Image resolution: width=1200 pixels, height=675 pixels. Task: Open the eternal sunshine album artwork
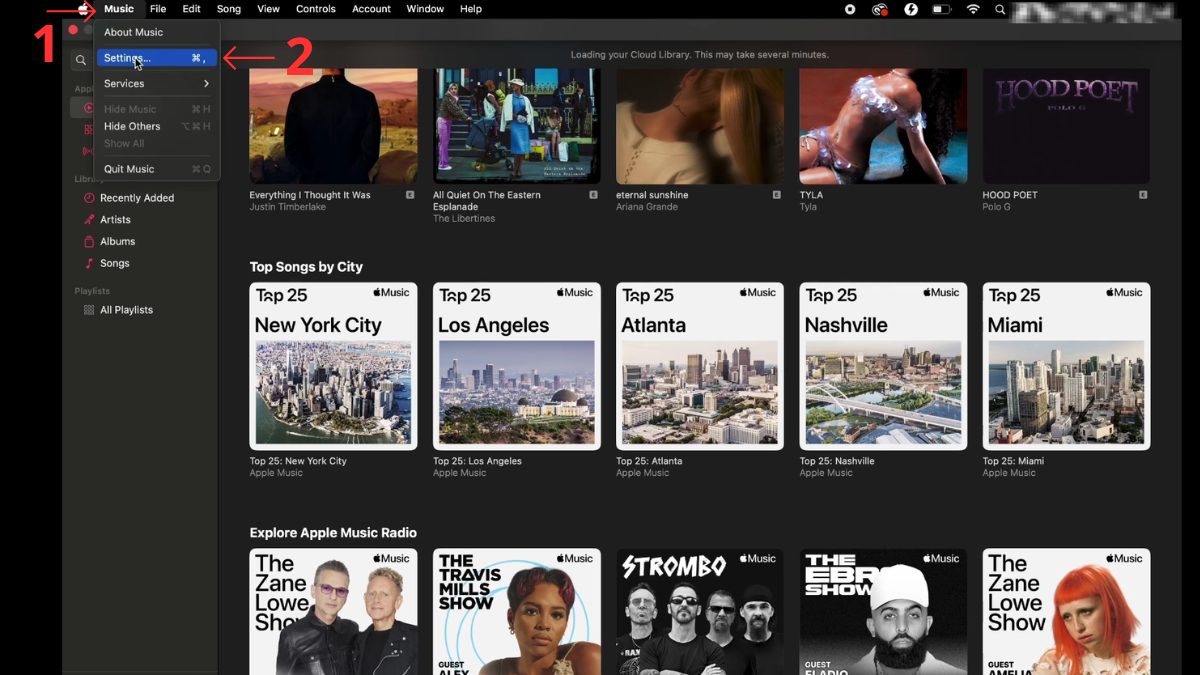click(x=700, y=126)
